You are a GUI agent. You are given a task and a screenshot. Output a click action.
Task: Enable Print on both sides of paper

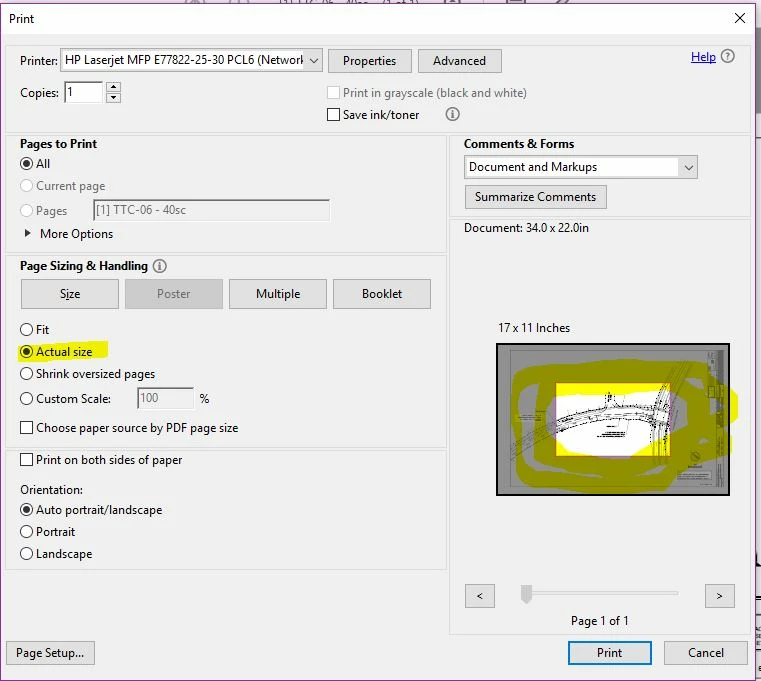pyautogui.click(x=27, y=460)
